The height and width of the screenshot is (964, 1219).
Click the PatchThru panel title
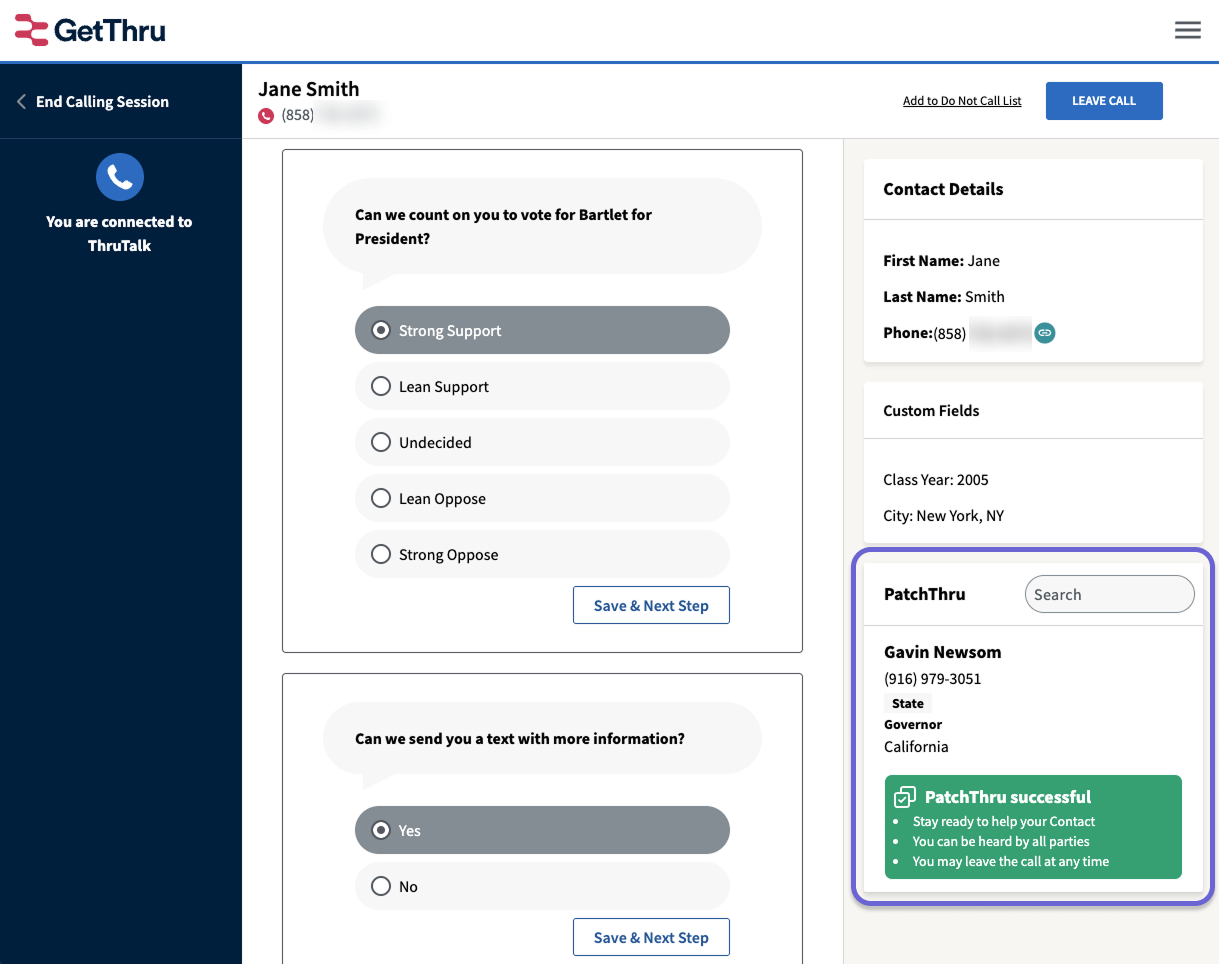coord(925,594)
